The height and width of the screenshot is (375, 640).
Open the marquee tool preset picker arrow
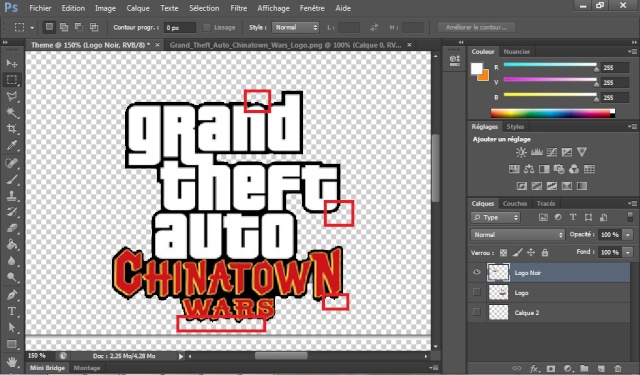(x=32, y=28)
